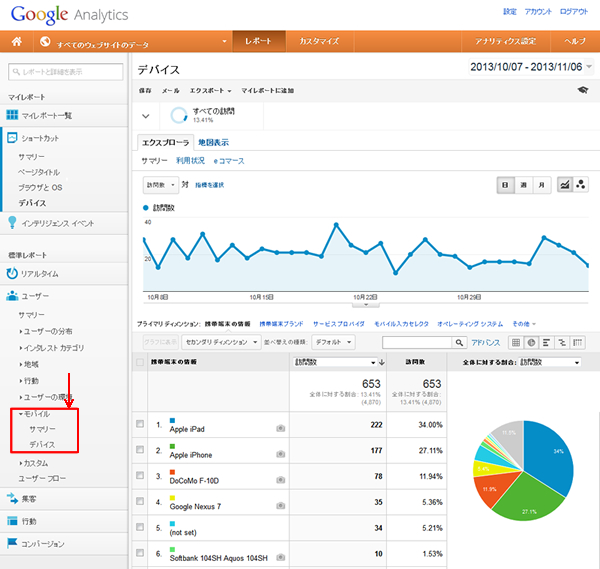Image resolution: width=600 pixels, height=569 pixels.
Task: Click the Home icon in orange bar
Action: pos(16,41)
